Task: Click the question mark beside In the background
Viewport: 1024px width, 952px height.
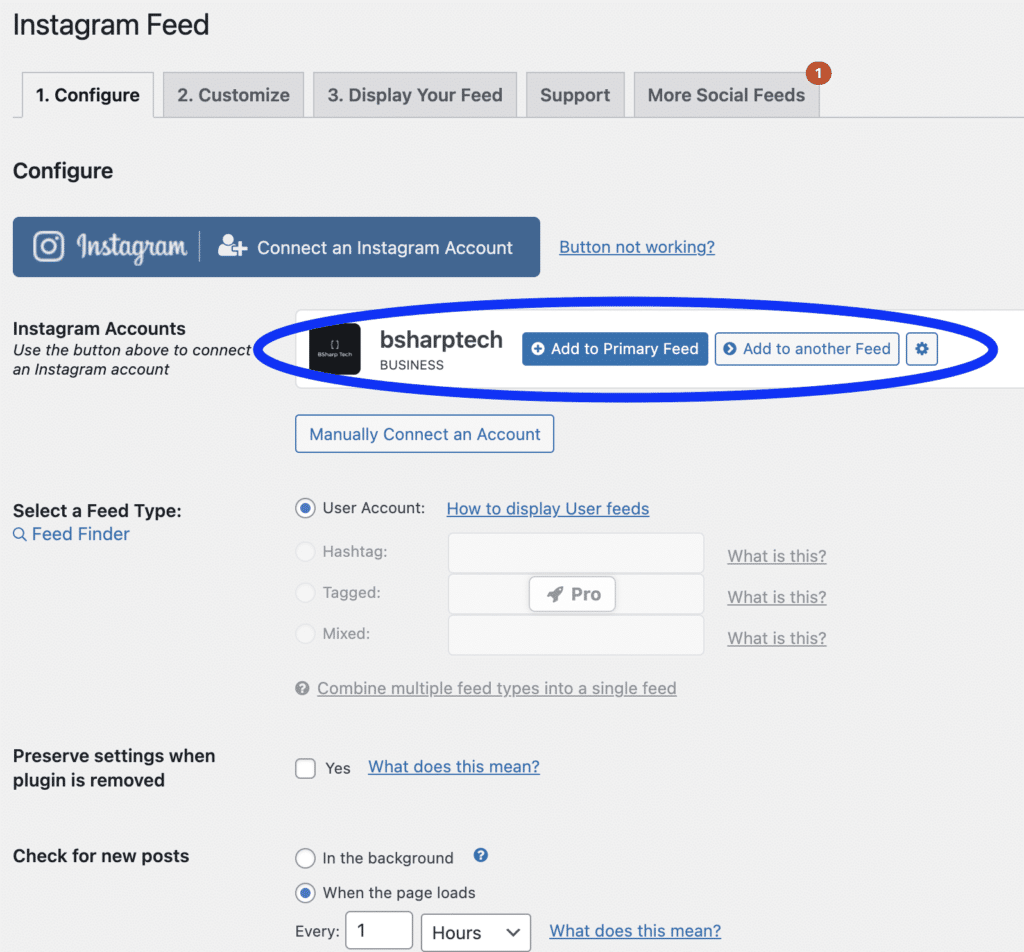Action: (x=481, y=855)
